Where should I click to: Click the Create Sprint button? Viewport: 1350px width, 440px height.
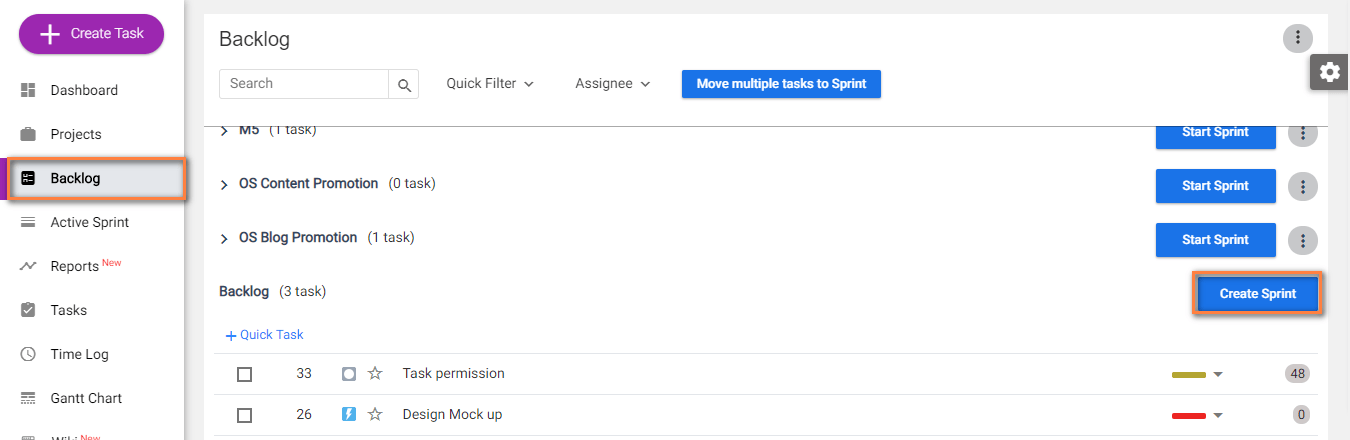coord(1258,294)
